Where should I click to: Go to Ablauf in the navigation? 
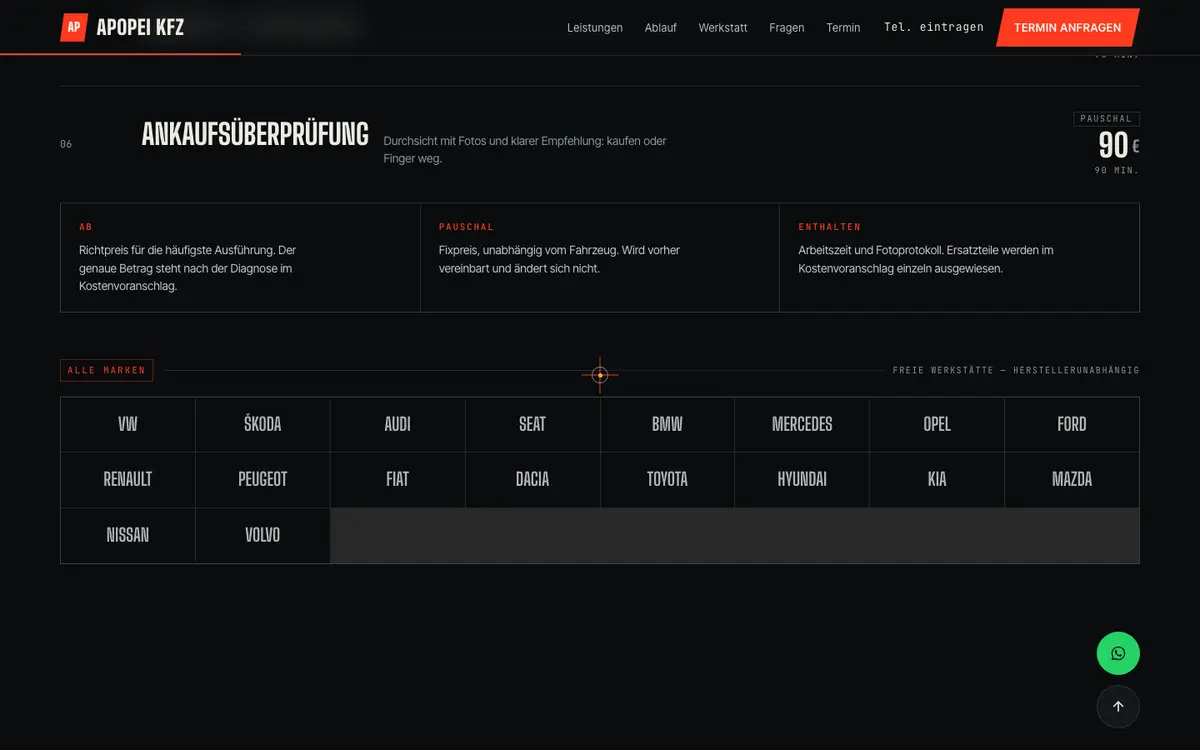[x=661, y=28]
